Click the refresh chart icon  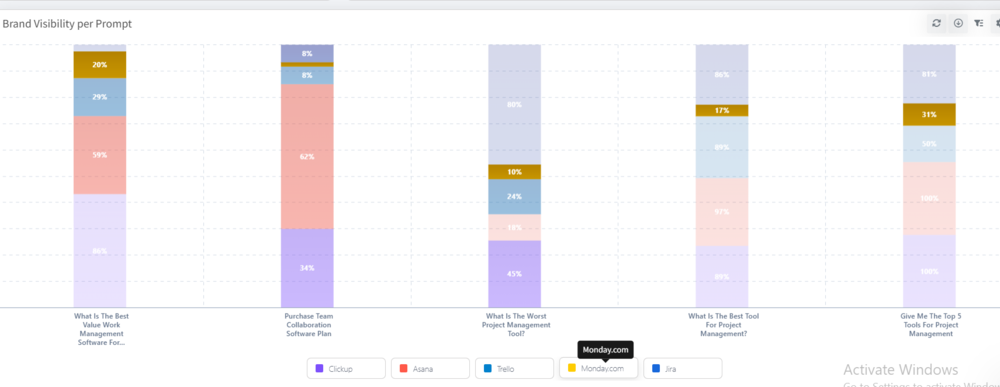click(936, 23)
